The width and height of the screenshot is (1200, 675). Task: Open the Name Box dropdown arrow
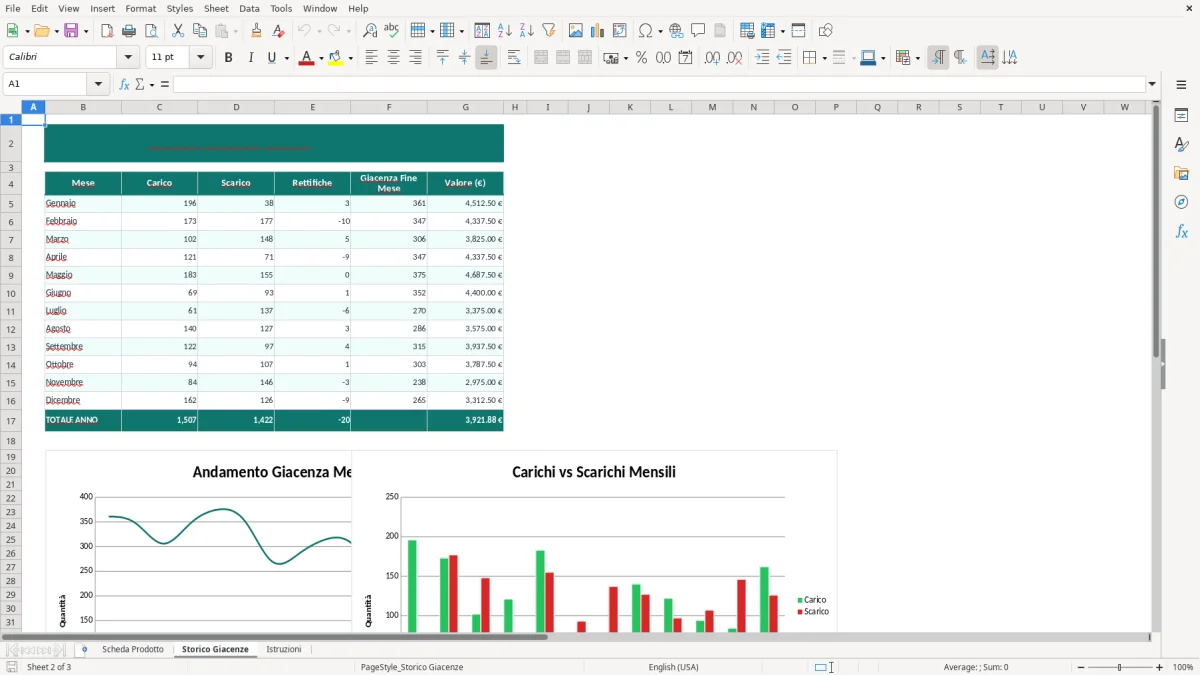coord(98,84)
